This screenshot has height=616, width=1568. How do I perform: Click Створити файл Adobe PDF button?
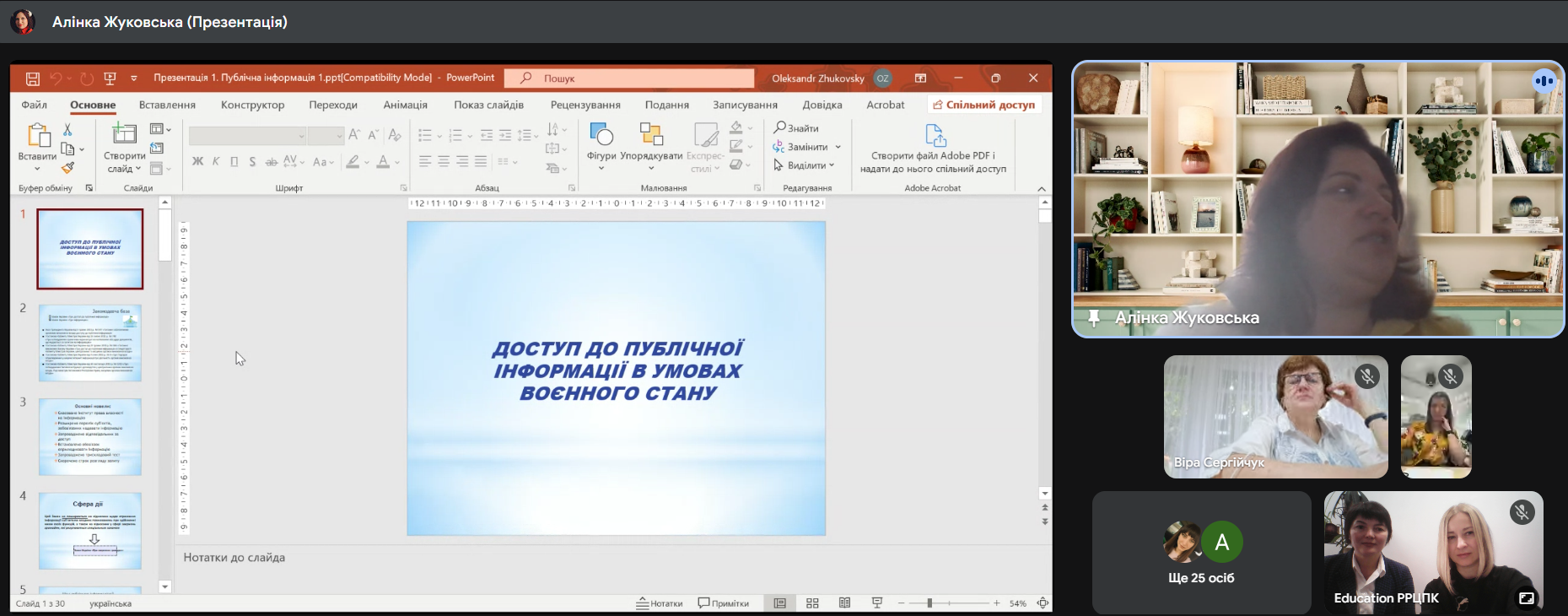(x=933, y=148)
